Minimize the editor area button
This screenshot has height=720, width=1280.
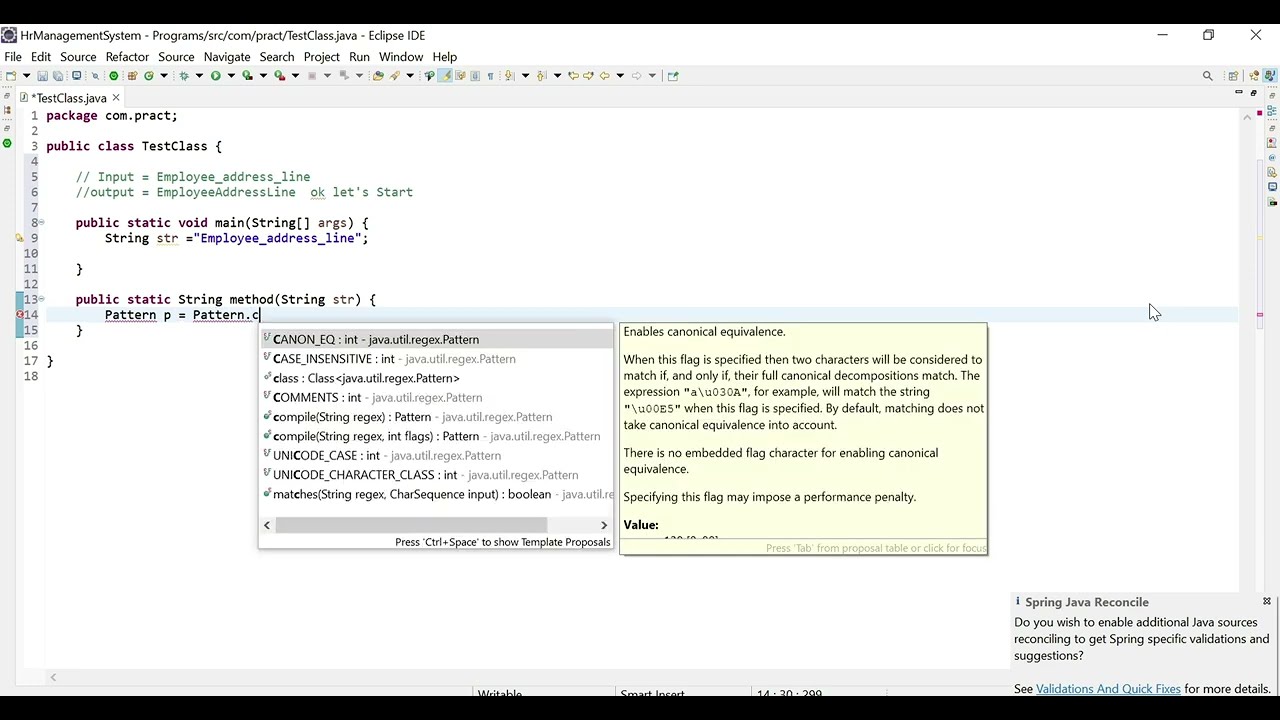pyautogui.click(x=1238, y=92)
